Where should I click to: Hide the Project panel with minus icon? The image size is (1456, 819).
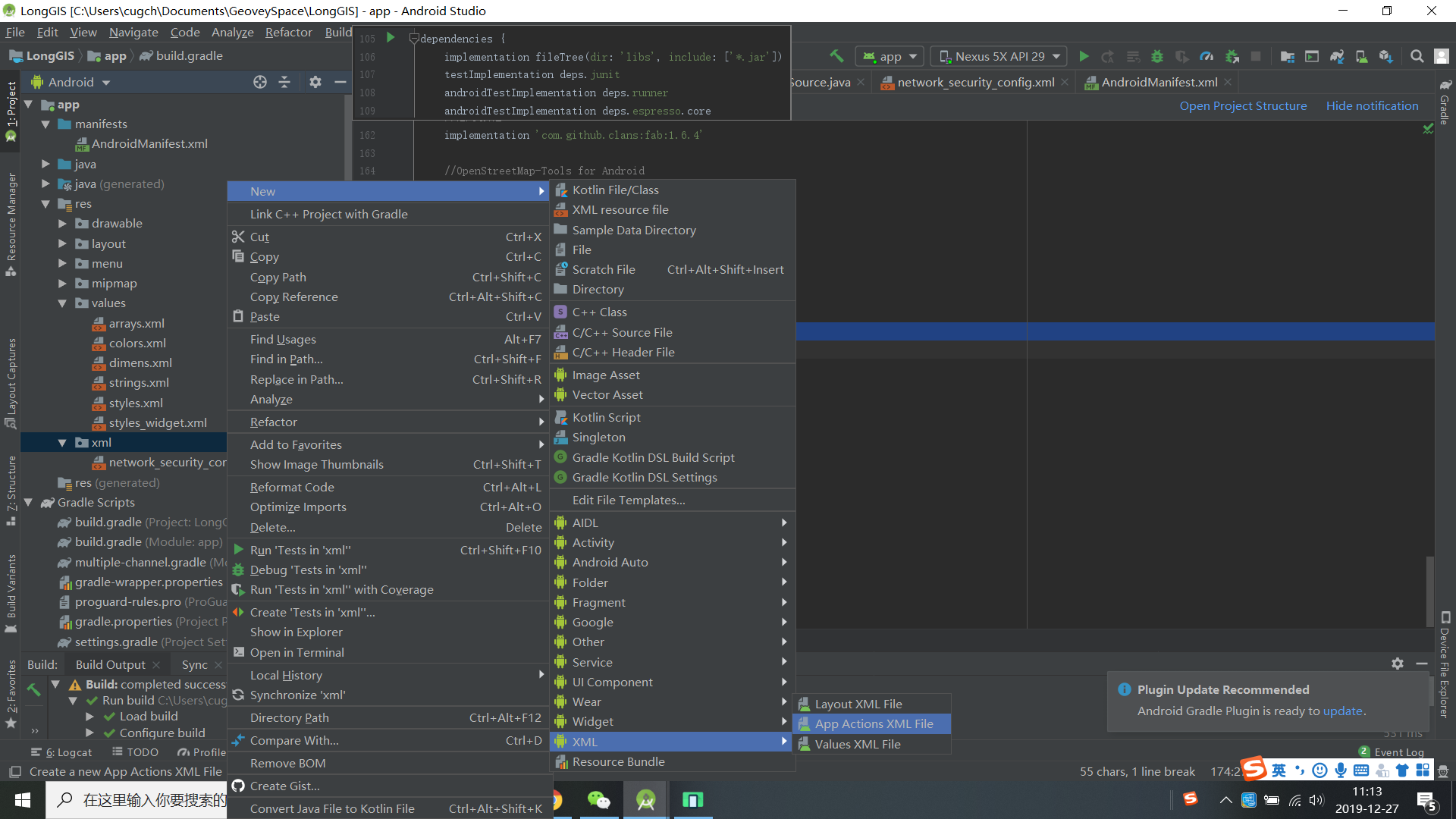pos(340,82)
